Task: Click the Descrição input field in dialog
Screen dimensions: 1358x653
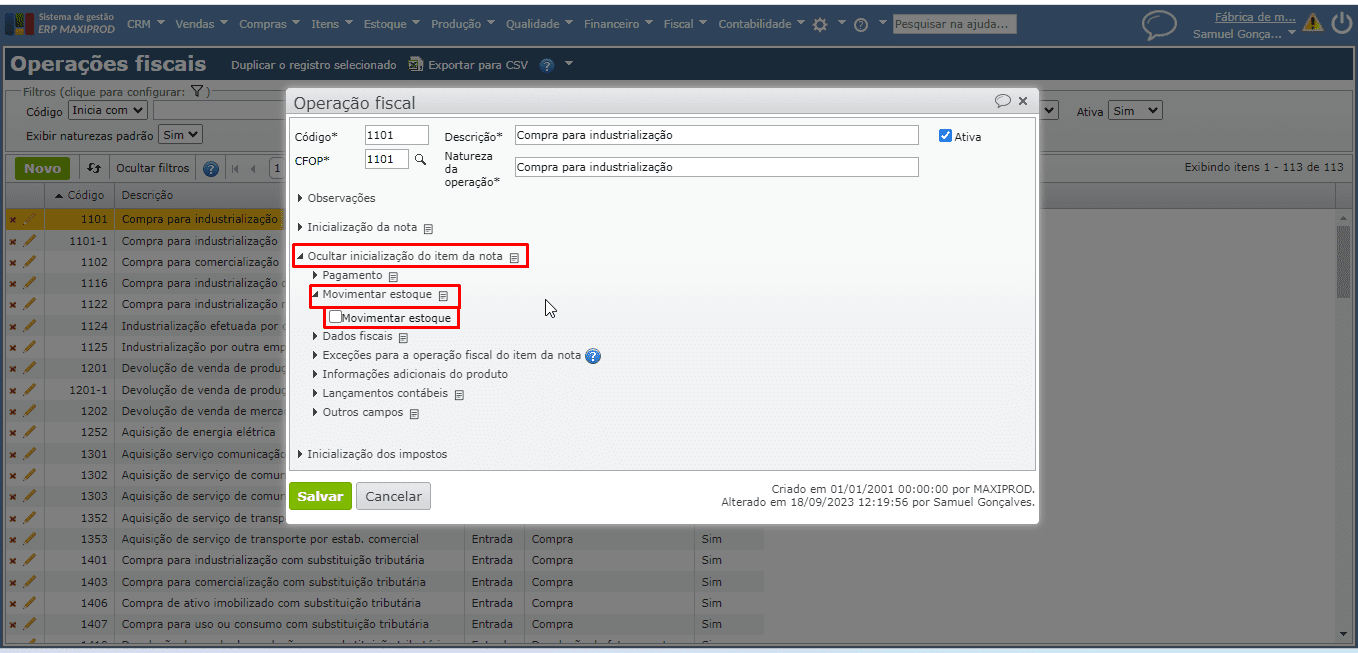Action: (716, 135)
